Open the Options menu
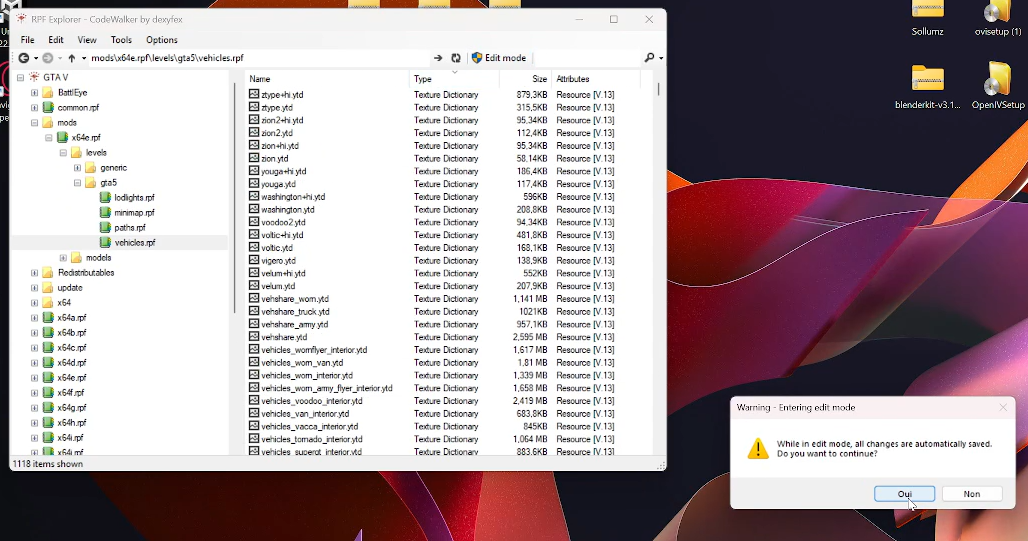The image size is (1028, 541). pyautogui.click(x=162, y=40)
